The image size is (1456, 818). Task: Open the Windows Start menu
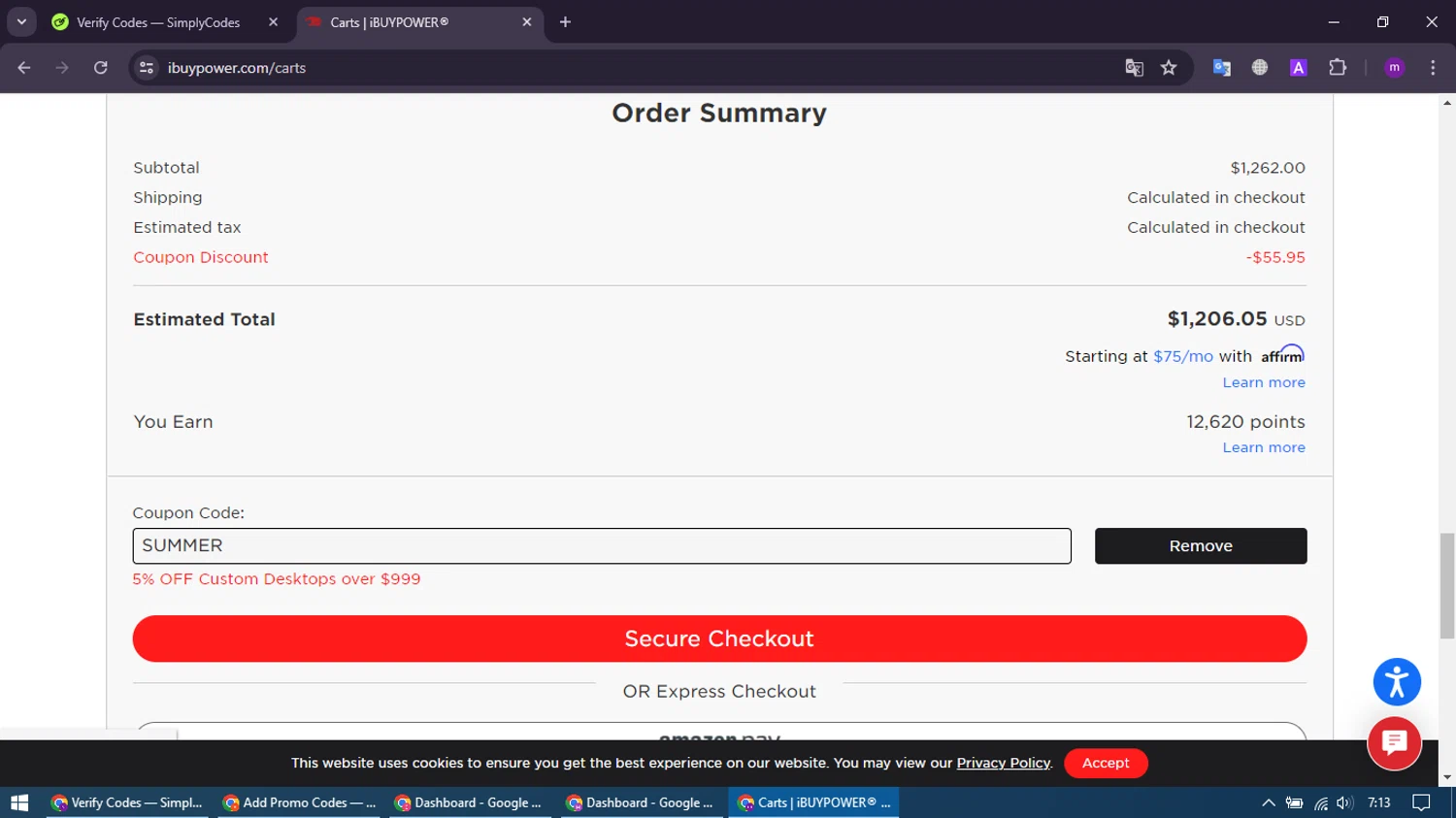point(19,802)
